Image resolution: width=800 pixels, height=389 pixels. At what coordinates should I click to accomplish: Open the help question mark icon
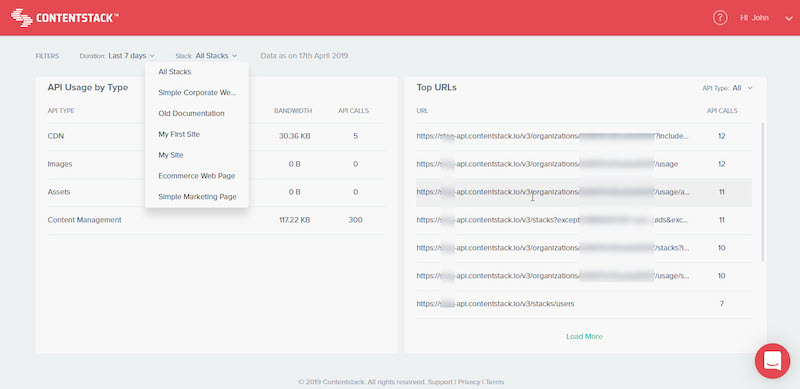tap(720, 18)
